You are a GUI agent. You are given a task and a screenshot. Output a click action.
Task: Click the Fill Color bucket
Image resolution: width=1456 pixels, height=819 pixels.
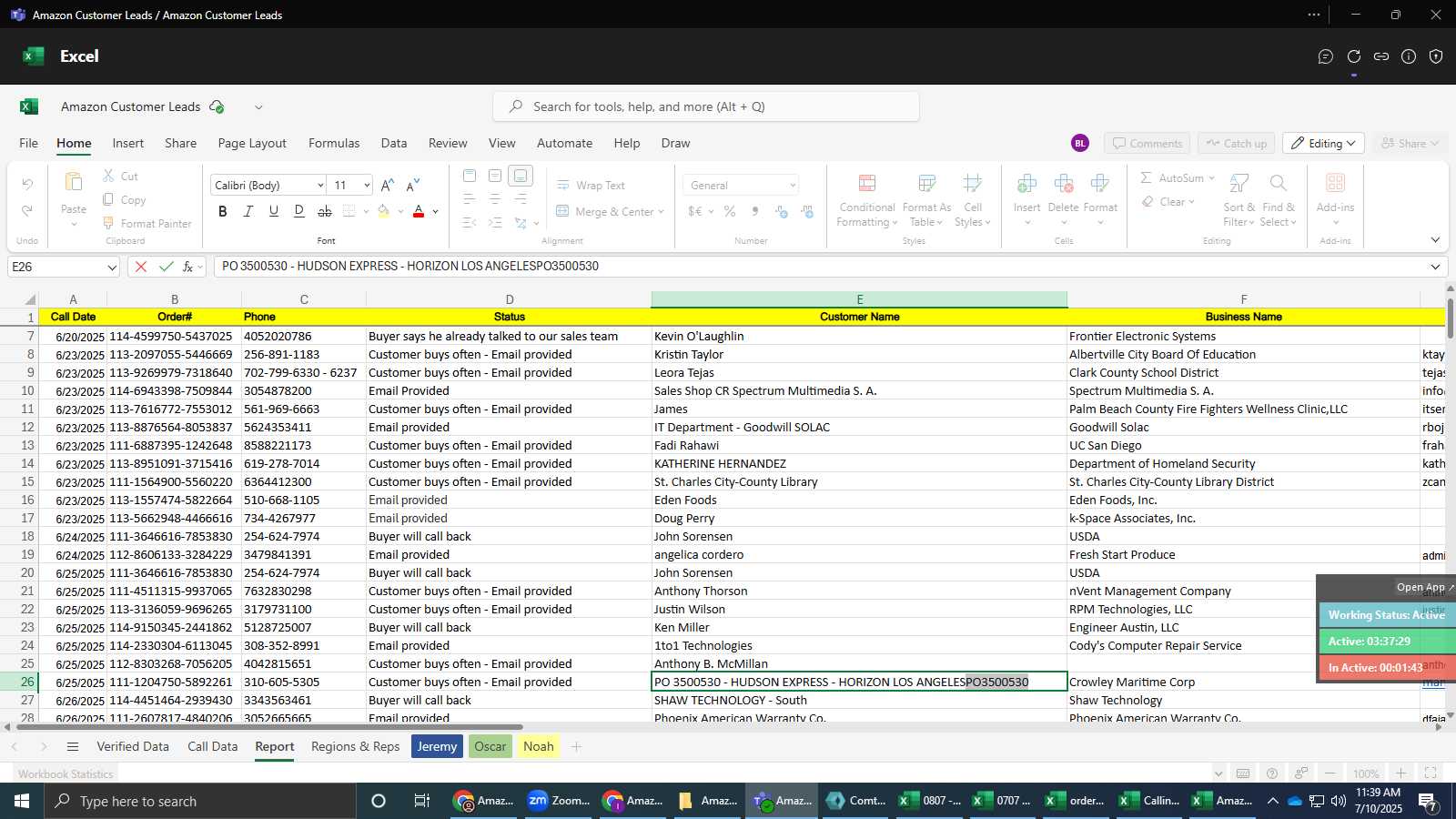(x=383, y=211)
